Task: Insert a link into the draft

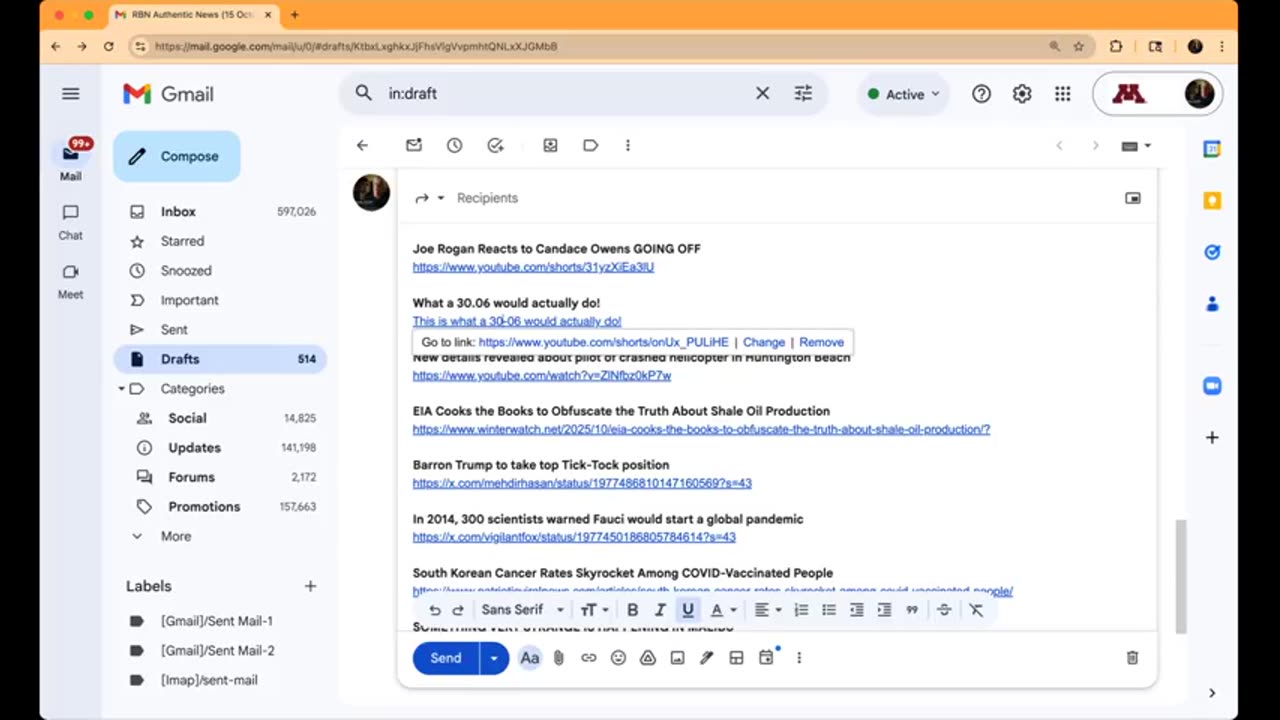Action: pyautogui.click(x=589, y=658)
